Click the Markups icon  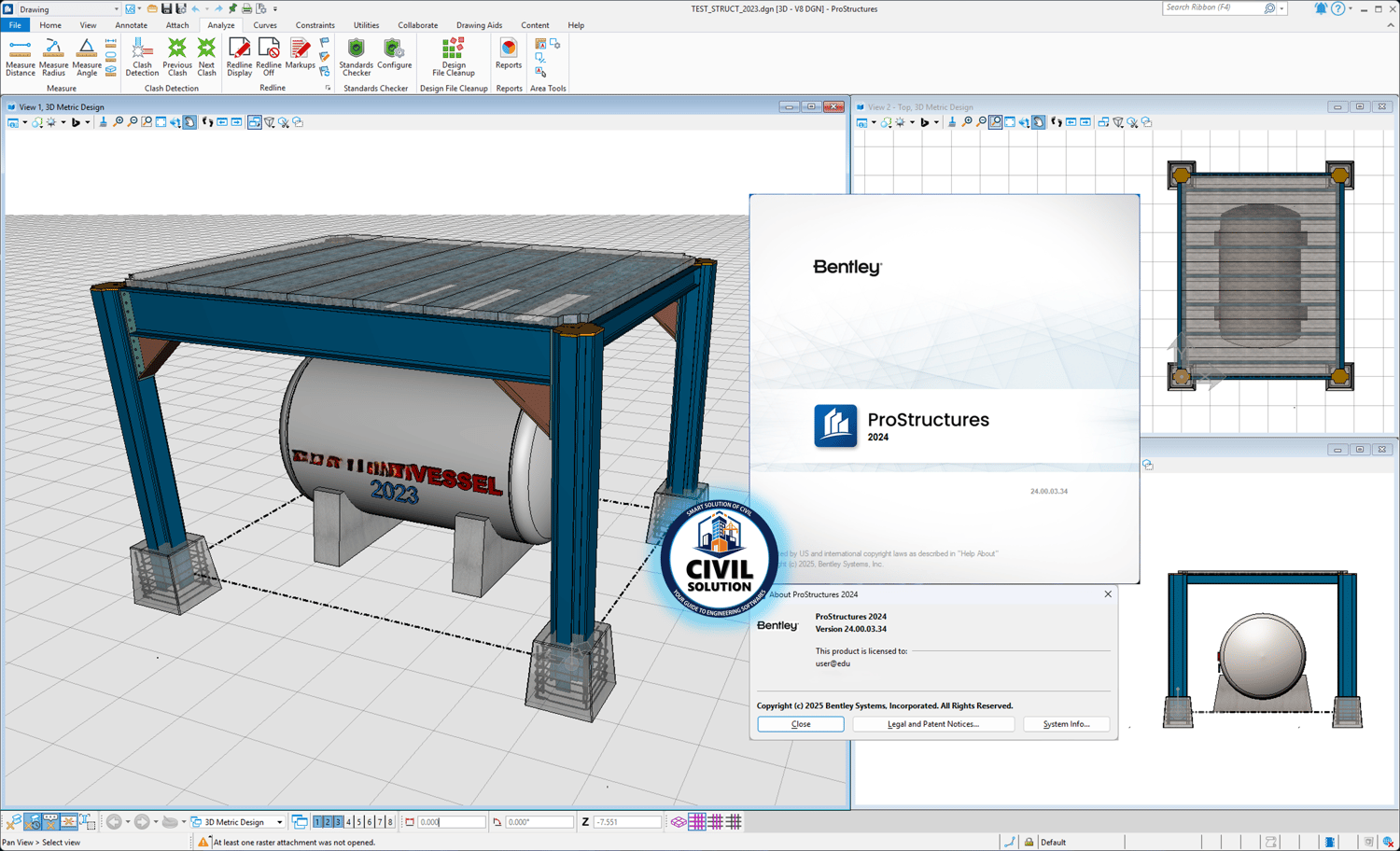[300, 54]
